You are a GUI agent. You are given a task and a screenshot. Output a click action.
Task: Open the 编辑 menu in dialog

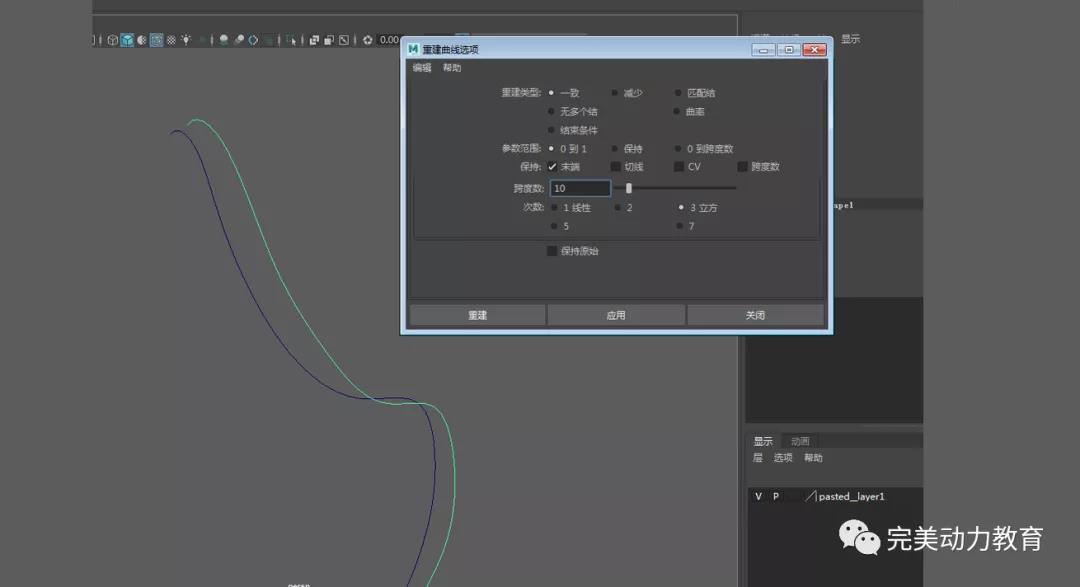[422, 68]
